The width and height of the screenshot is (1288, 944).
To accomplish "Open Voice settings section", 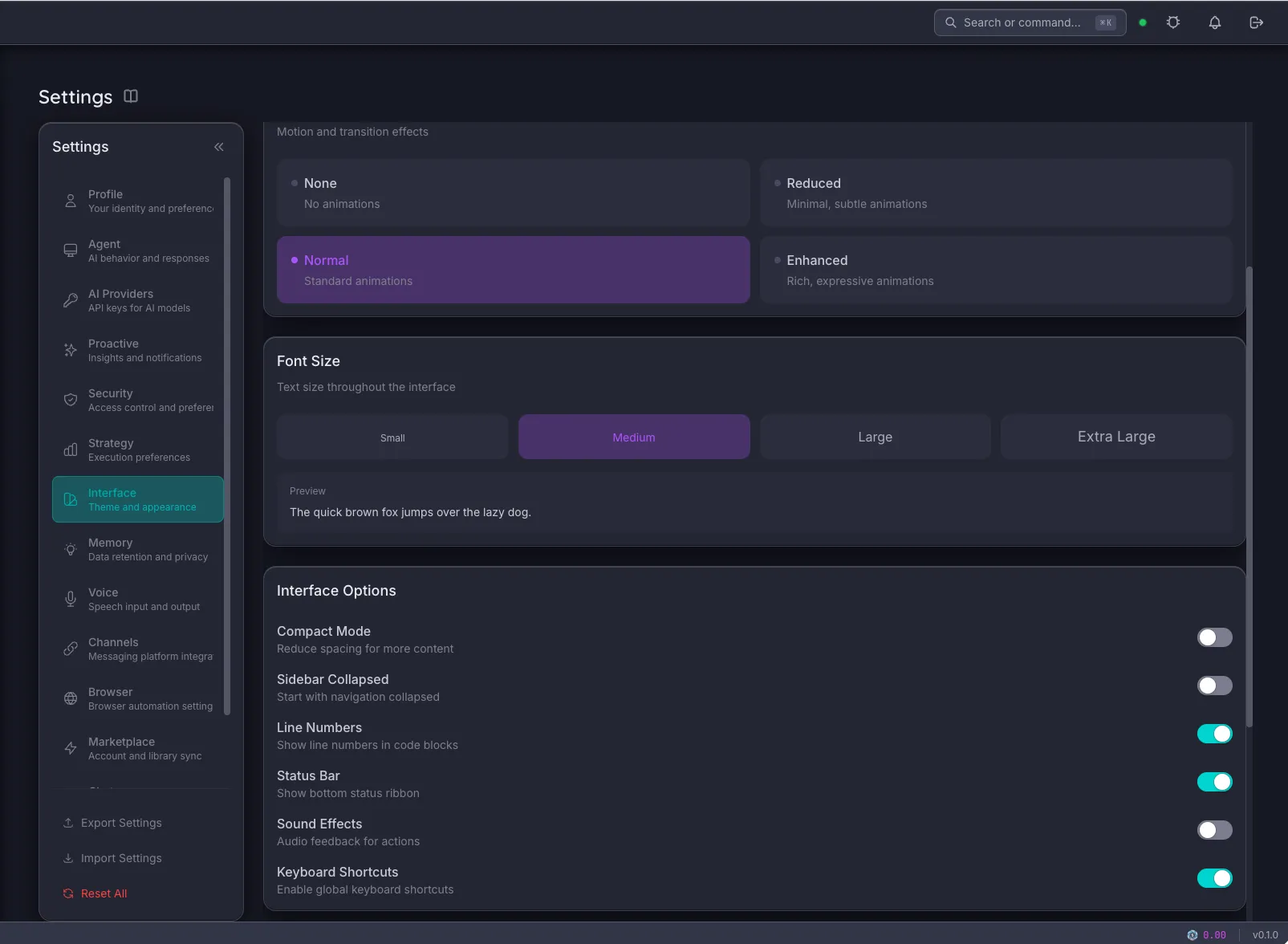I will coord(138,599).
